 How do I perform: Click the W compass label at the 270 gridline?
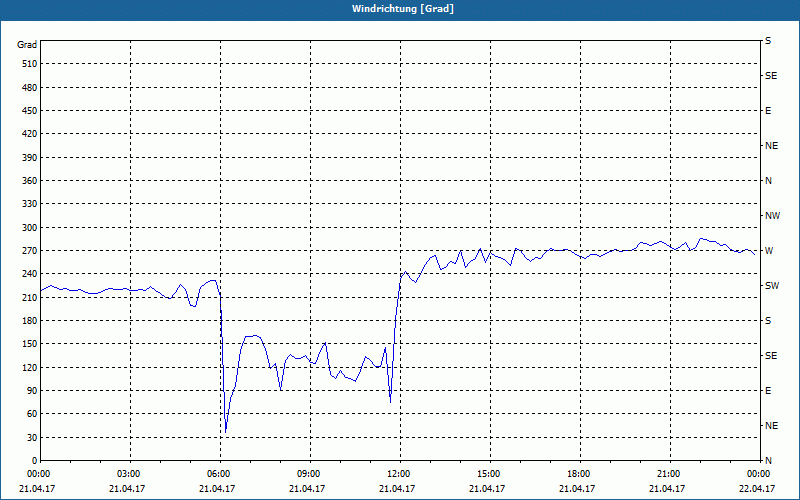point(769,251)
